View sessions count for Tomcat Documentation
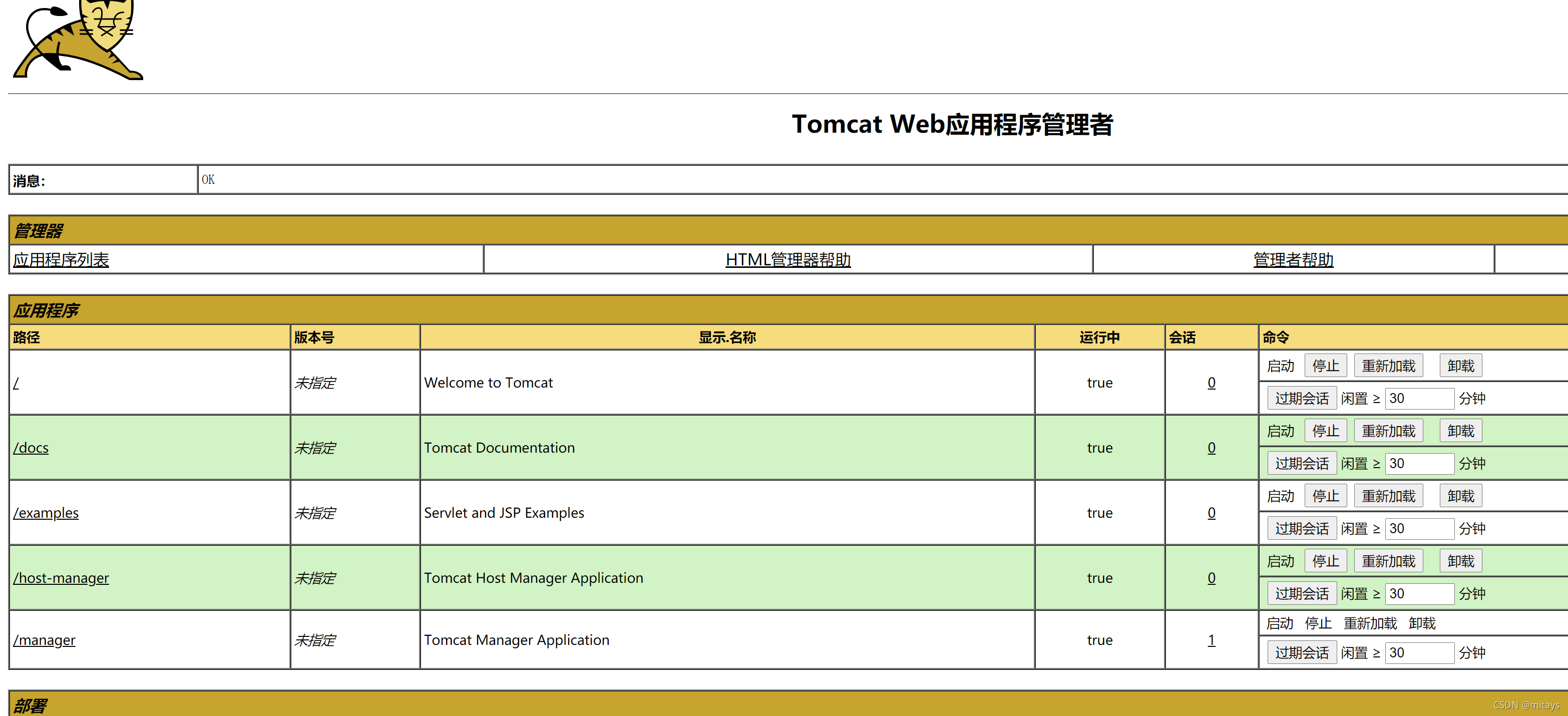The width and height of the screenshot is (1568, 716). pyautogui.click(x=1212, y=448)
